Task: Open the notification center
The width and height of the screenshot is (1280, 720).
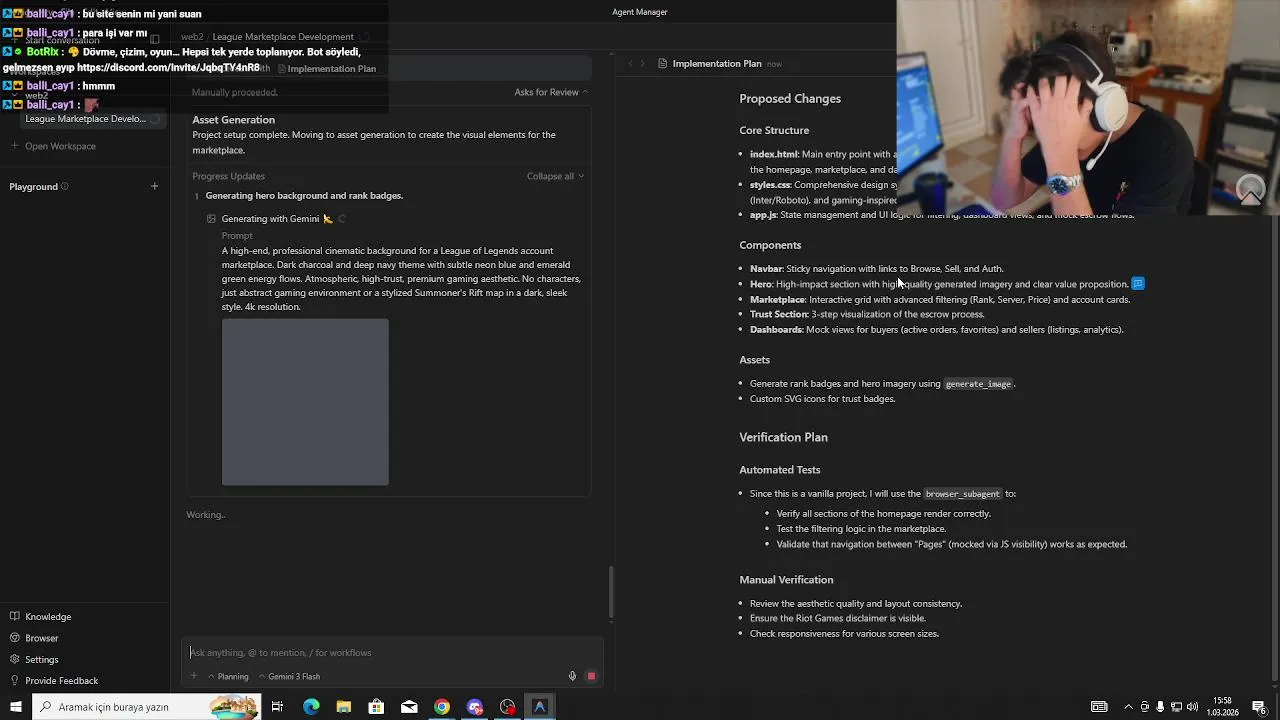Action: 1259,707
